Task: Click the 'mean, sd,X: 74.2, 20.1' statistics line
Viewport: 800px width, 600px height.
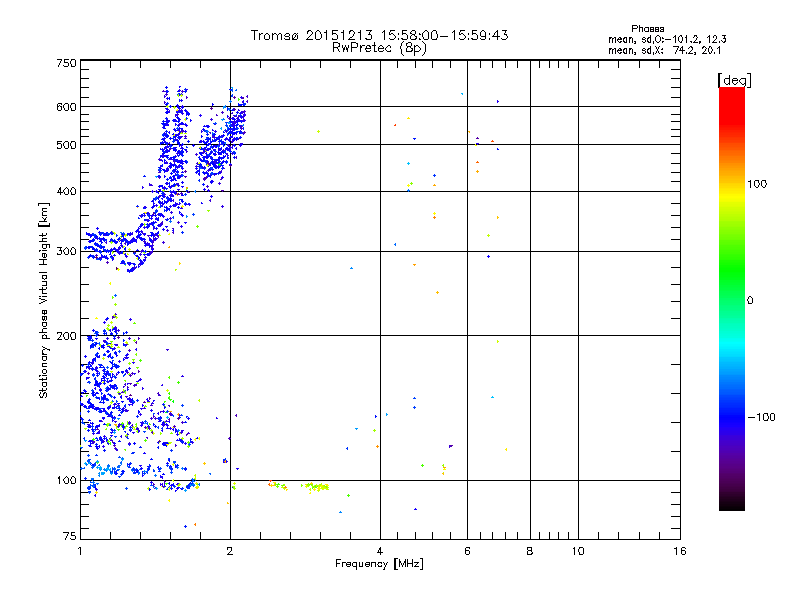Action: click(664, 51)
